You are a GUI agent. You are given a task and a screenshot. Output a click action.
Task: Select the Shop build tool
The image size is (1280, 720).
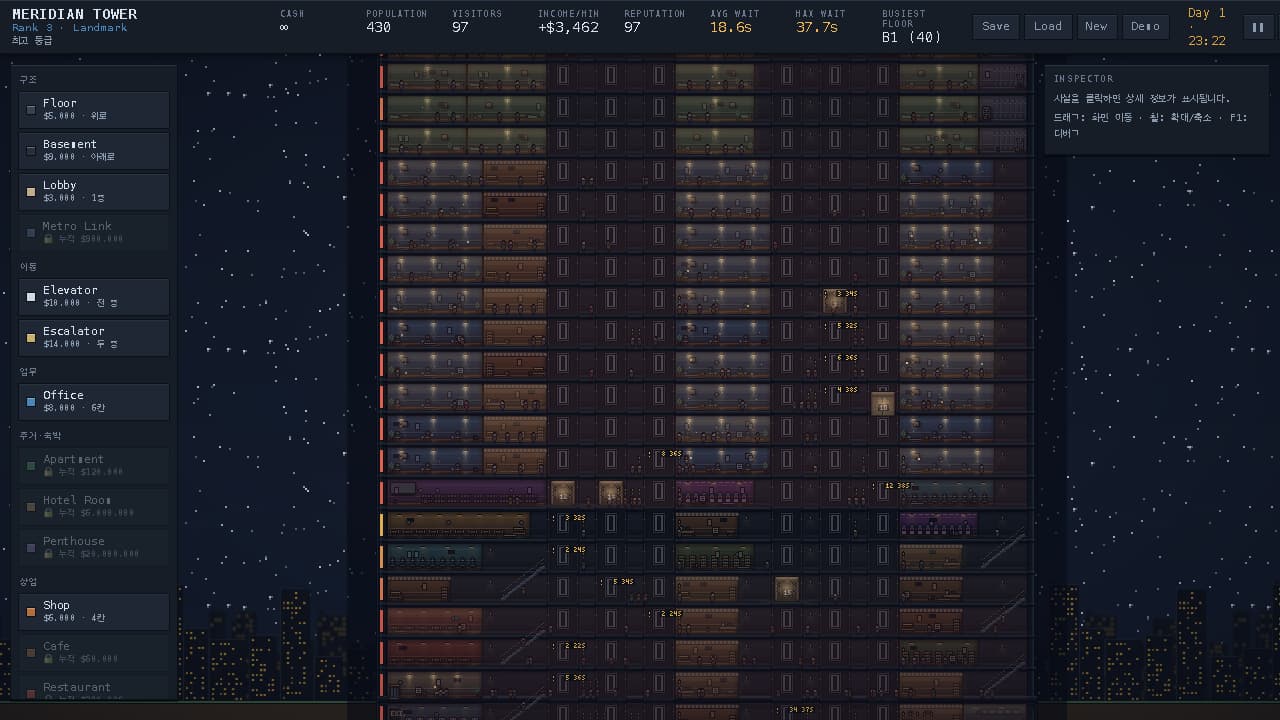tap(94, 611)
